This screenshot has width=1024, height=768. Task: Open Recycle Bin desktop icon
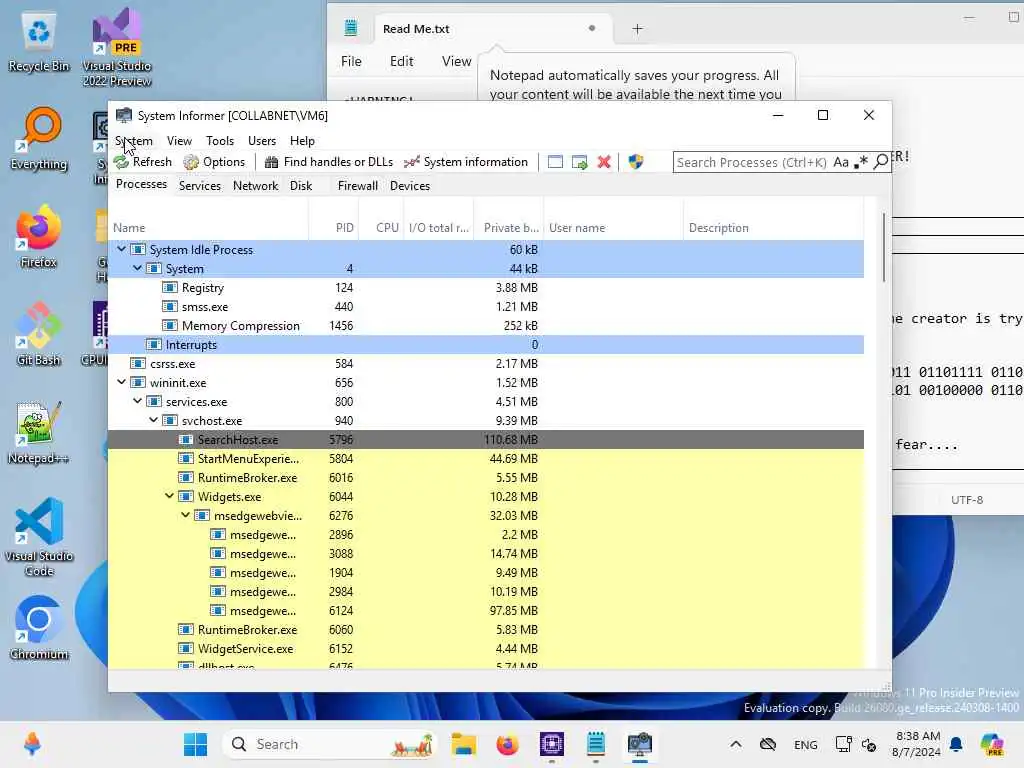[x=39, y=42]
